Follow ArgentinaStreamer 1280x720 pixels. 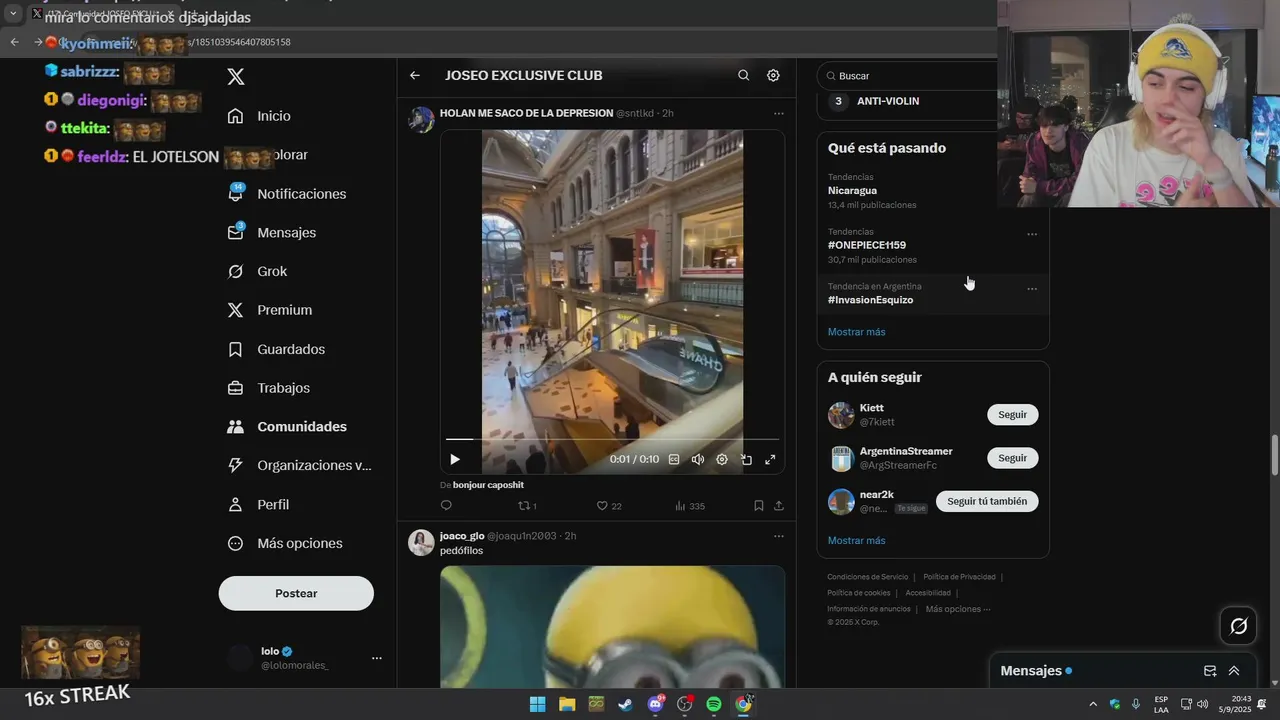[1012, 458]
